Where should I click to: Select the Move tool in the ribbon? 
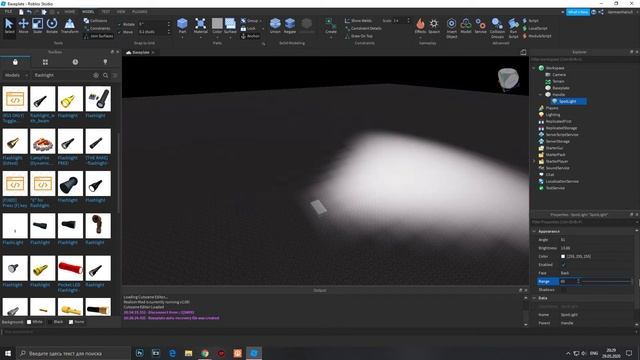[x=23, y=26]
